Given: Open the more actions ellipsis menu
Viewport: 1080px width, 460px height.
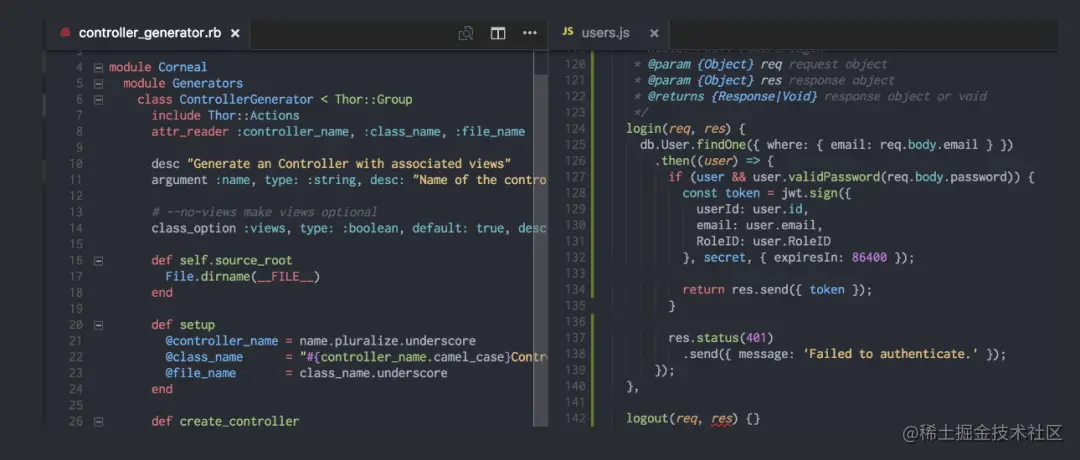Looking at the screenshot, I should tap(530, 33).
